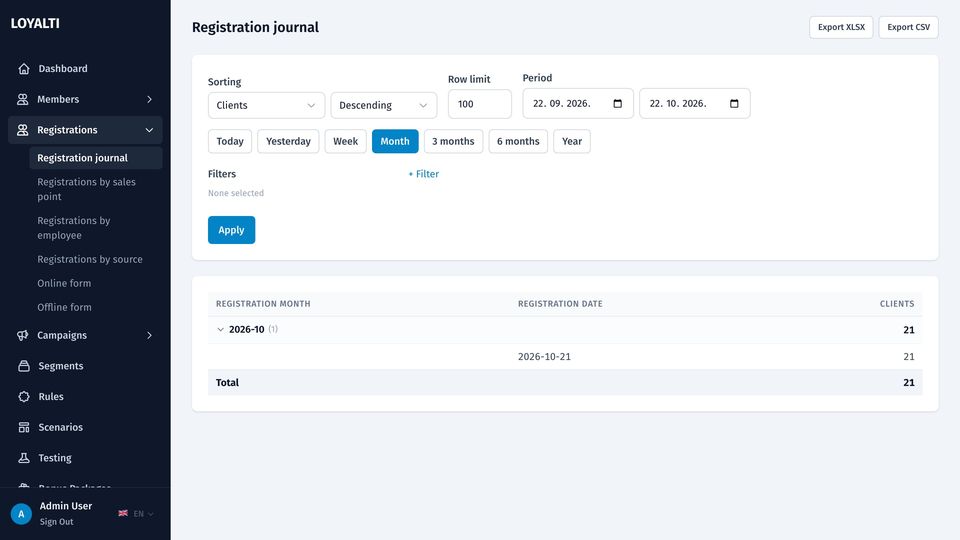The width and height of the screenshot is (960, 540).
Task: Select the Week period preset
Action: 345,141
